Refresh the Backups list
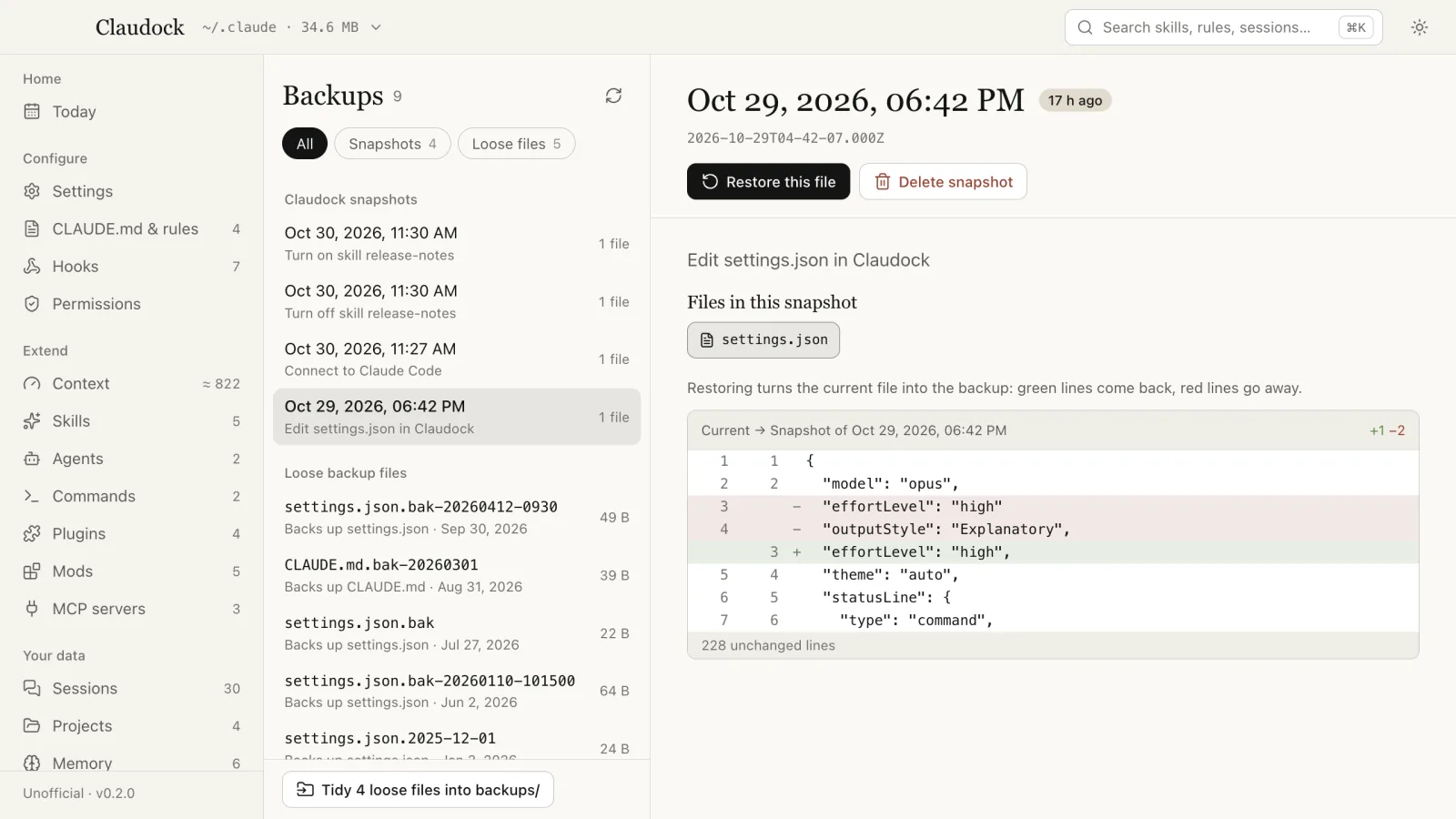This screenshot has height=819, width=1456. [x=613, y=96]
